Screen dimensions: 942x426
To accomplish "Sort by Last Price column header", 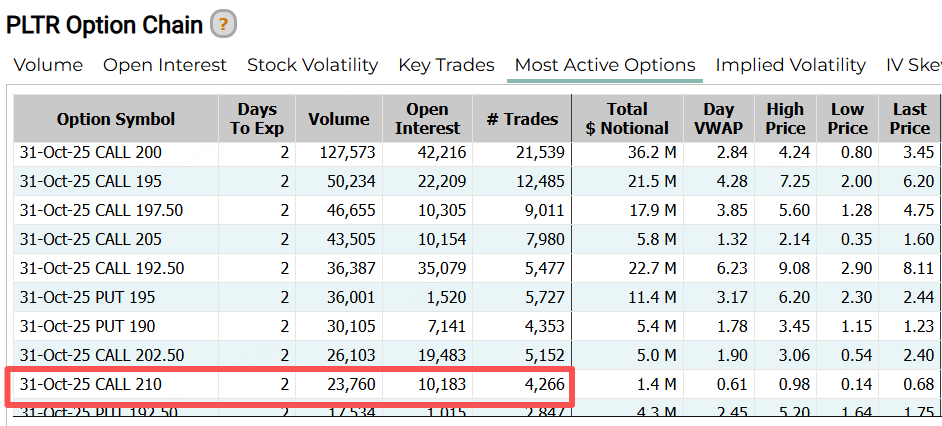I will point(909,119).
